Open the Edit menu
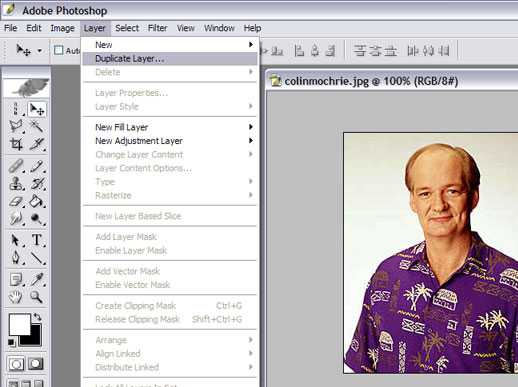 (34, 28)
